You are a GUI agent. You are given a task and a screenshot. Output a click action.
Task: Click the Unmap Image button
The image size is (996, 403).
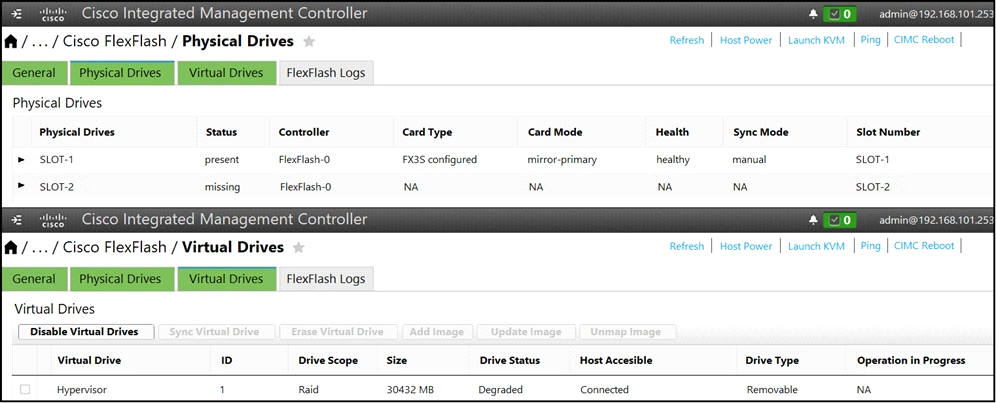[626, 332]
